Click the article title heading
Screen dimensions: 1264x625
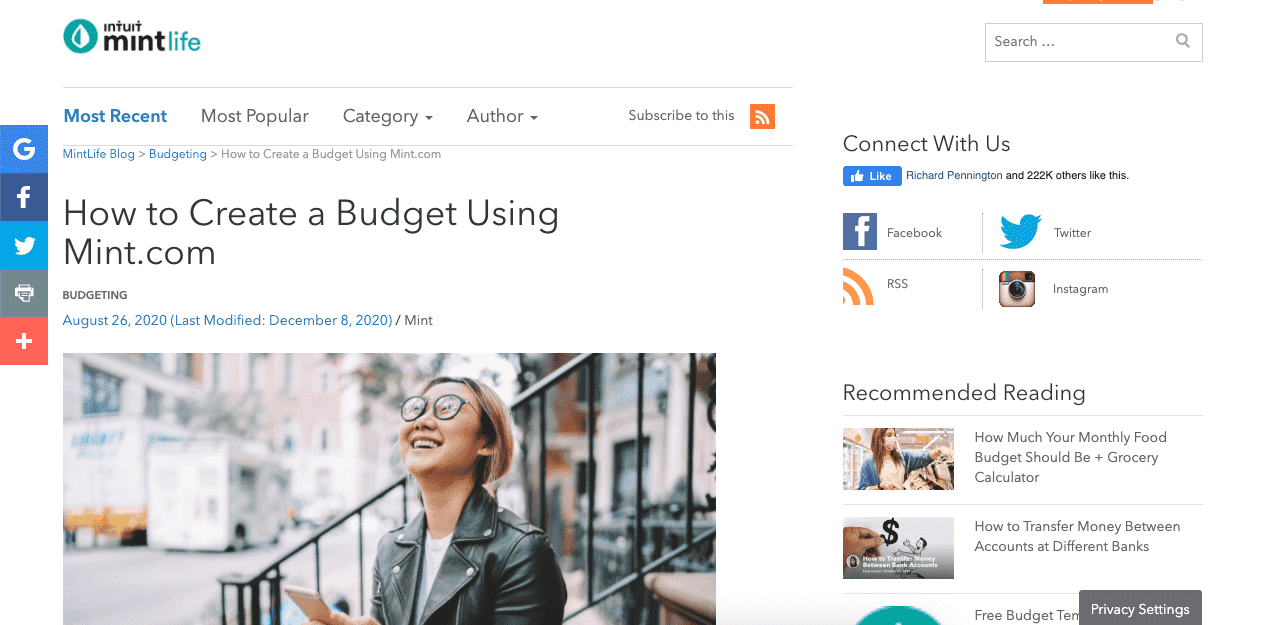tap(311, 232)
